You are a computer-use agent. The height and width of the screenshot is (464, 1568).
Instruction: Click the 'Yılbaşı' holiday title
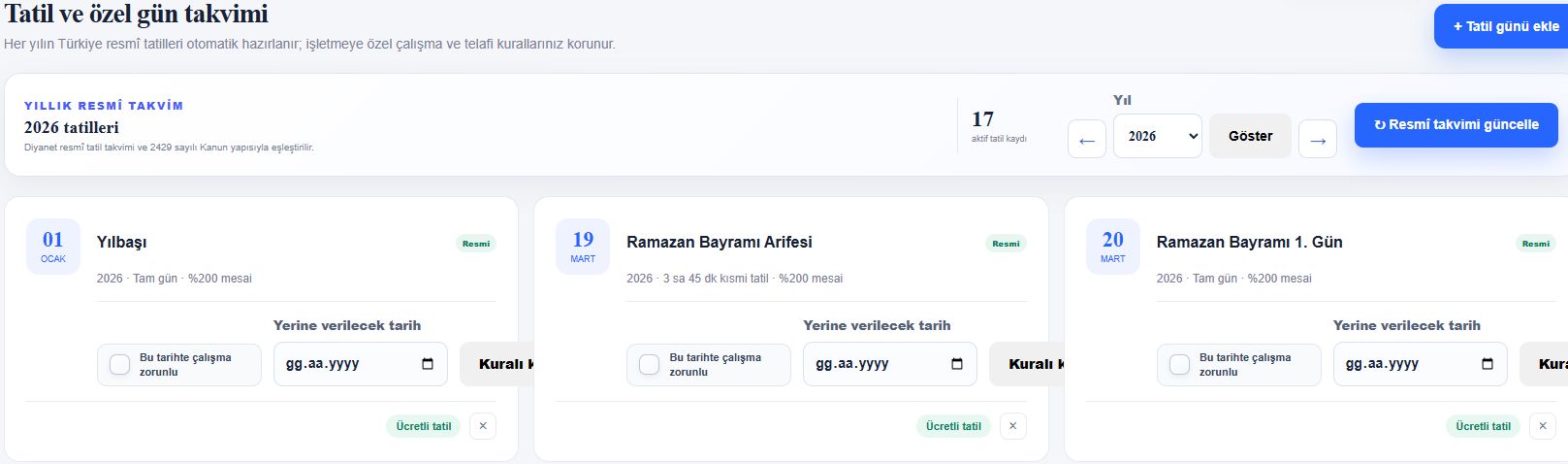point(122,242)
